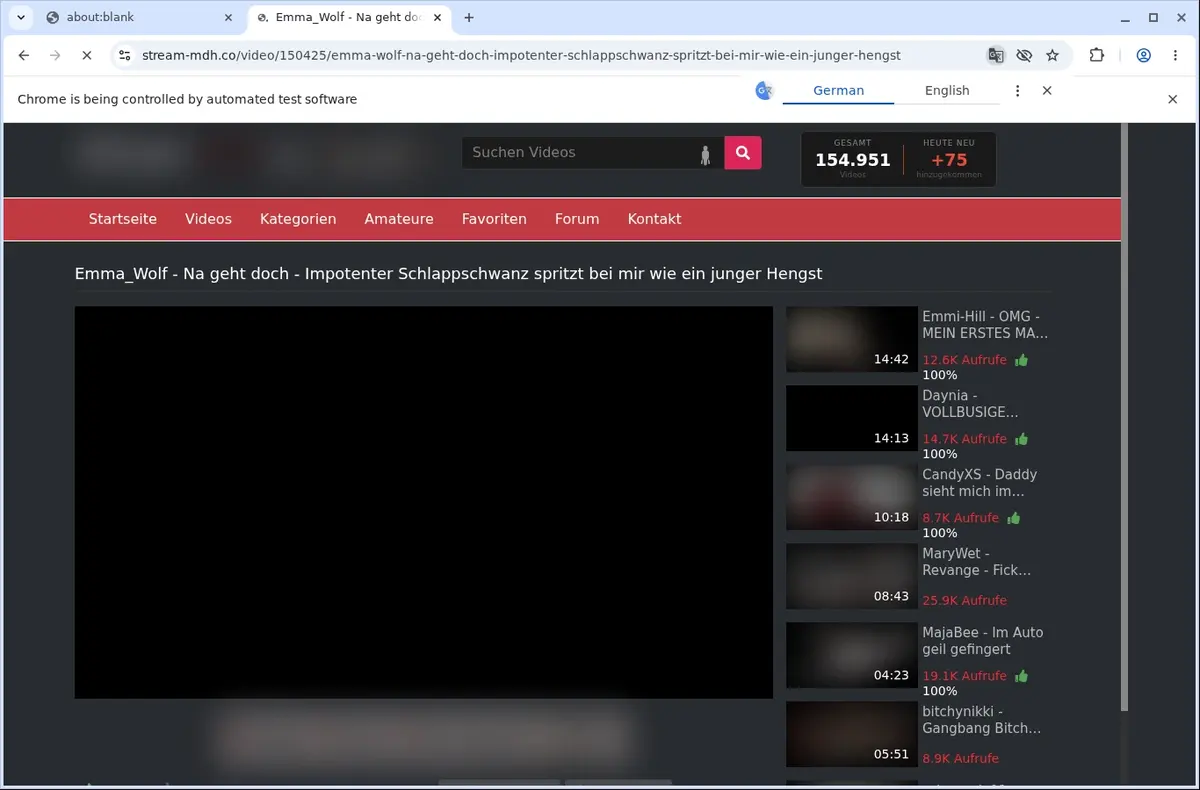Open translate options three-dot menu
The height and width of the screenshot is (790, 1200).
(x=1018, y=90)
